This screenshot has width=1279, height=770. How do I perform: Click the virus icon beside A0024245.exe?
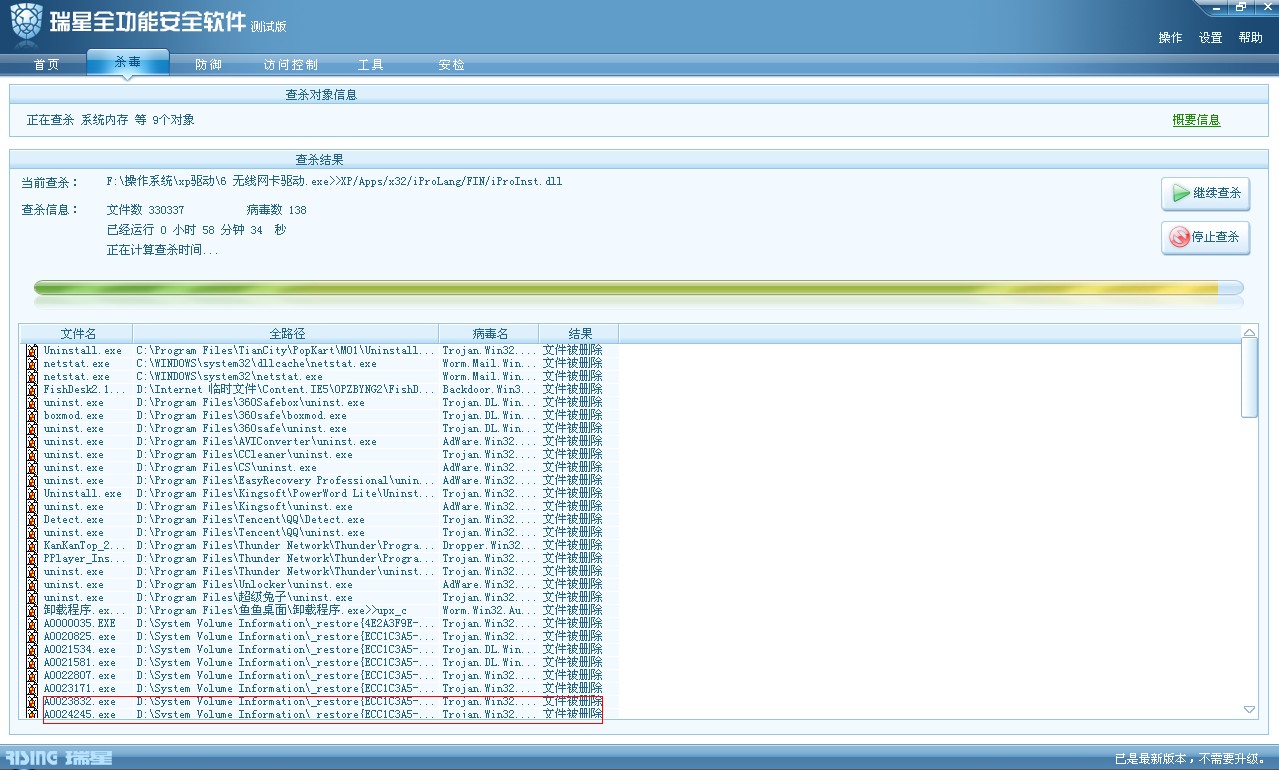(x=32, y=714)
